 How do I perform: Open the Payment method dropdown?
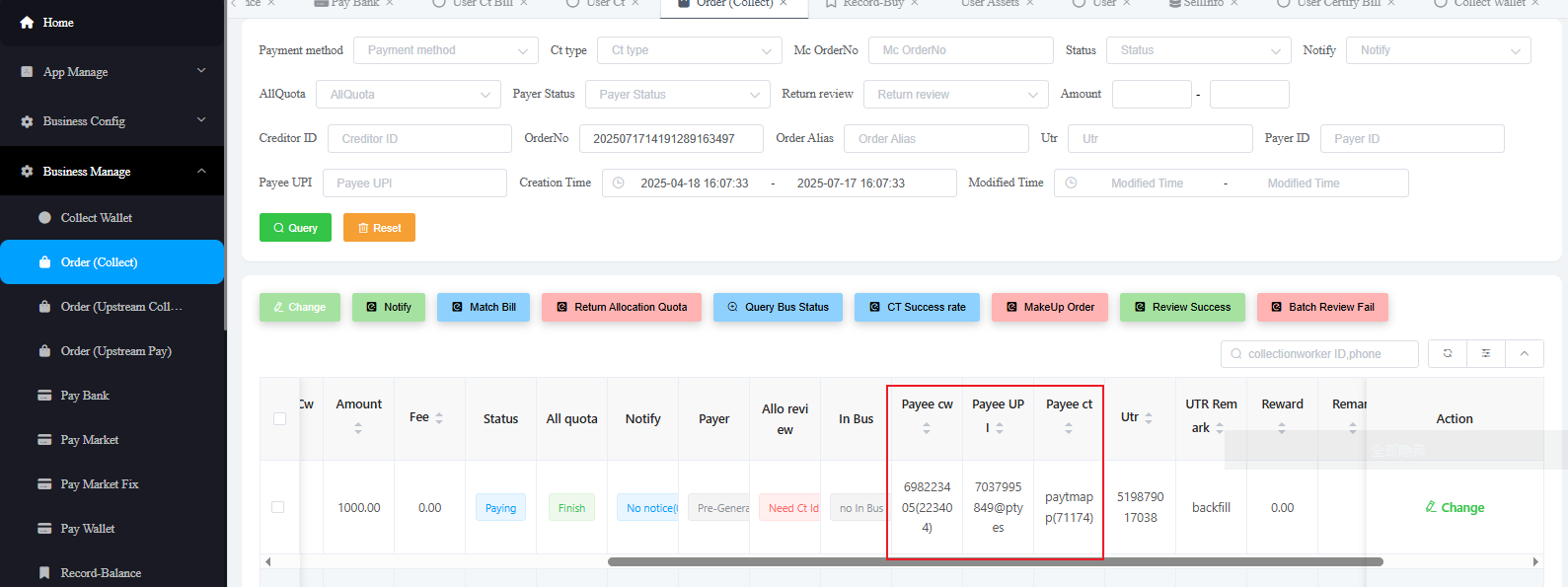click(x=446, y=50)
